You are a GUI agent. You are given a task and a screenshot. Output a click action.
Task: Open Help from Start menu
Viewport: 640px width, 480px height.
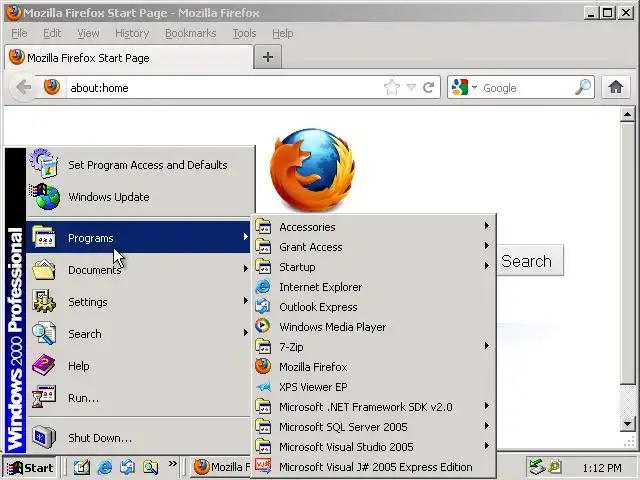pyautogui.click(x=139, y=366)
